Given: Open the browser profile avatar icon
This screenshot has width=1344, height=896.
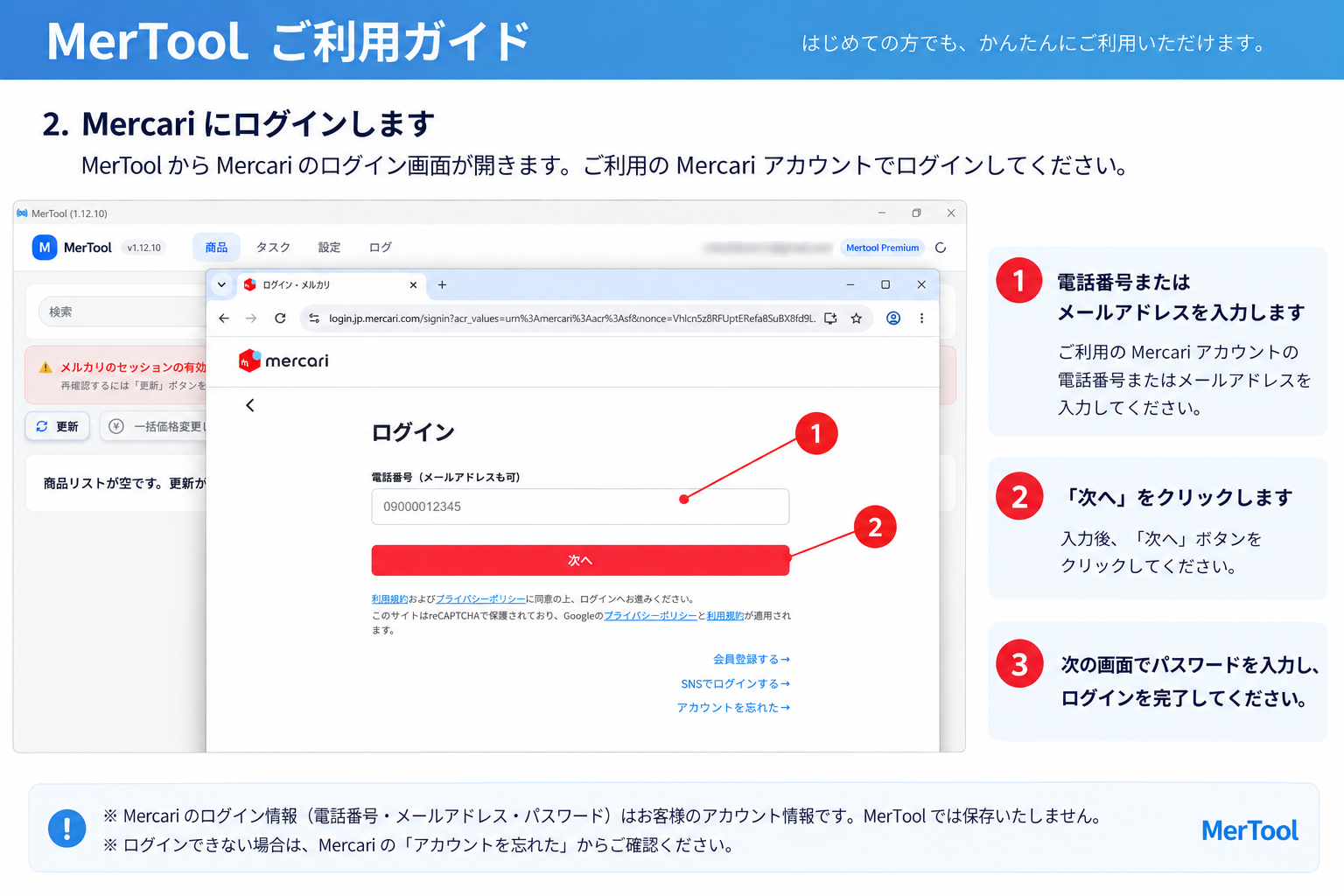Looking at the screenshot, I should (x=893, y=318).
